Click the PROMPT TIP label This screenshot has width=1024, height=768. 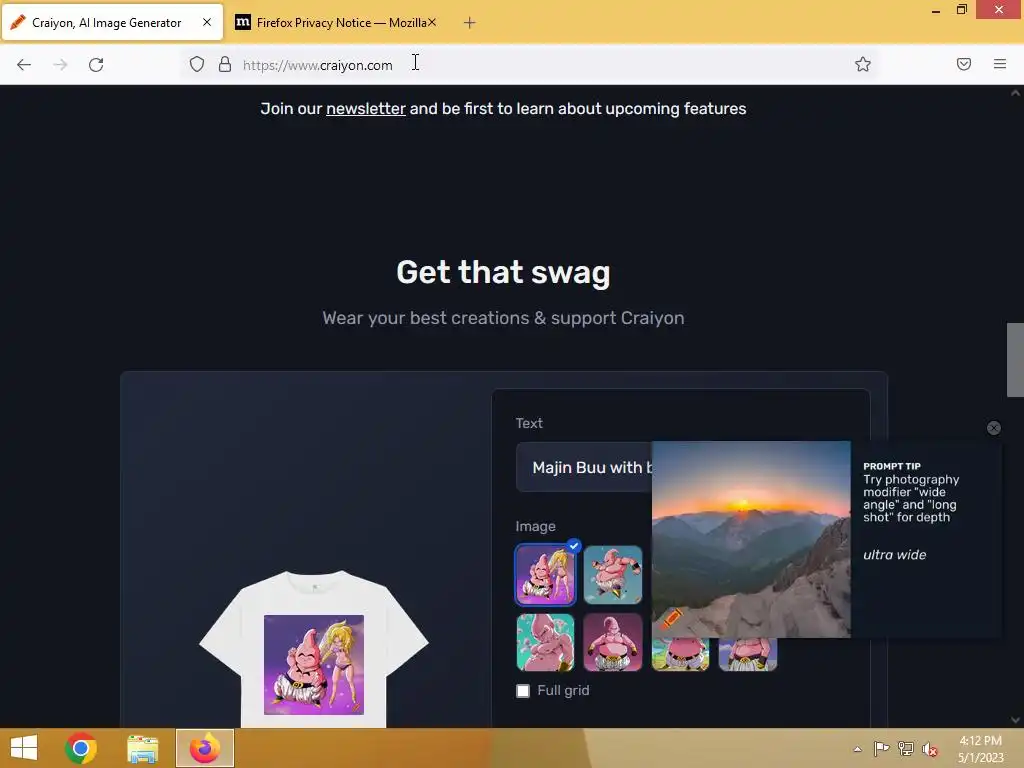891,466
